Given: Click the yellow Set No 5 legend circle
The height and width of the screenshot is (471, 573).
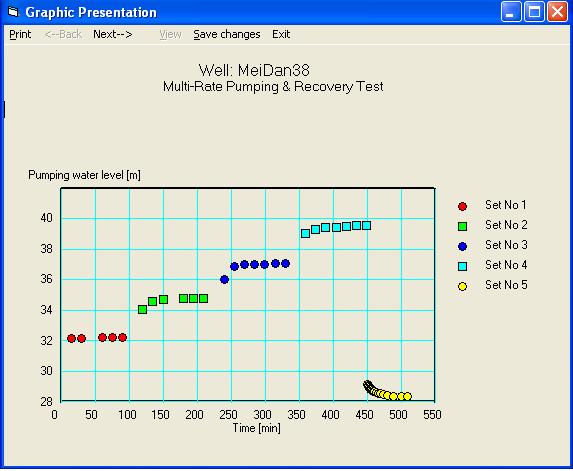Looking at the screenshot, I should pyautogui.click(x=462, y=286).
